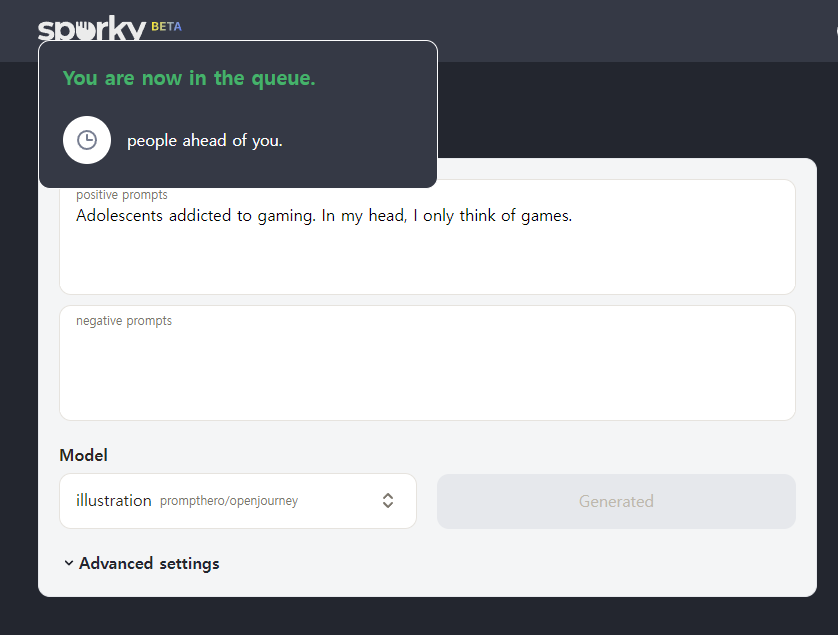Click the disabled Generated button
Image resolution: width=838 pixels, height=635 pixels.
point(616,501)
